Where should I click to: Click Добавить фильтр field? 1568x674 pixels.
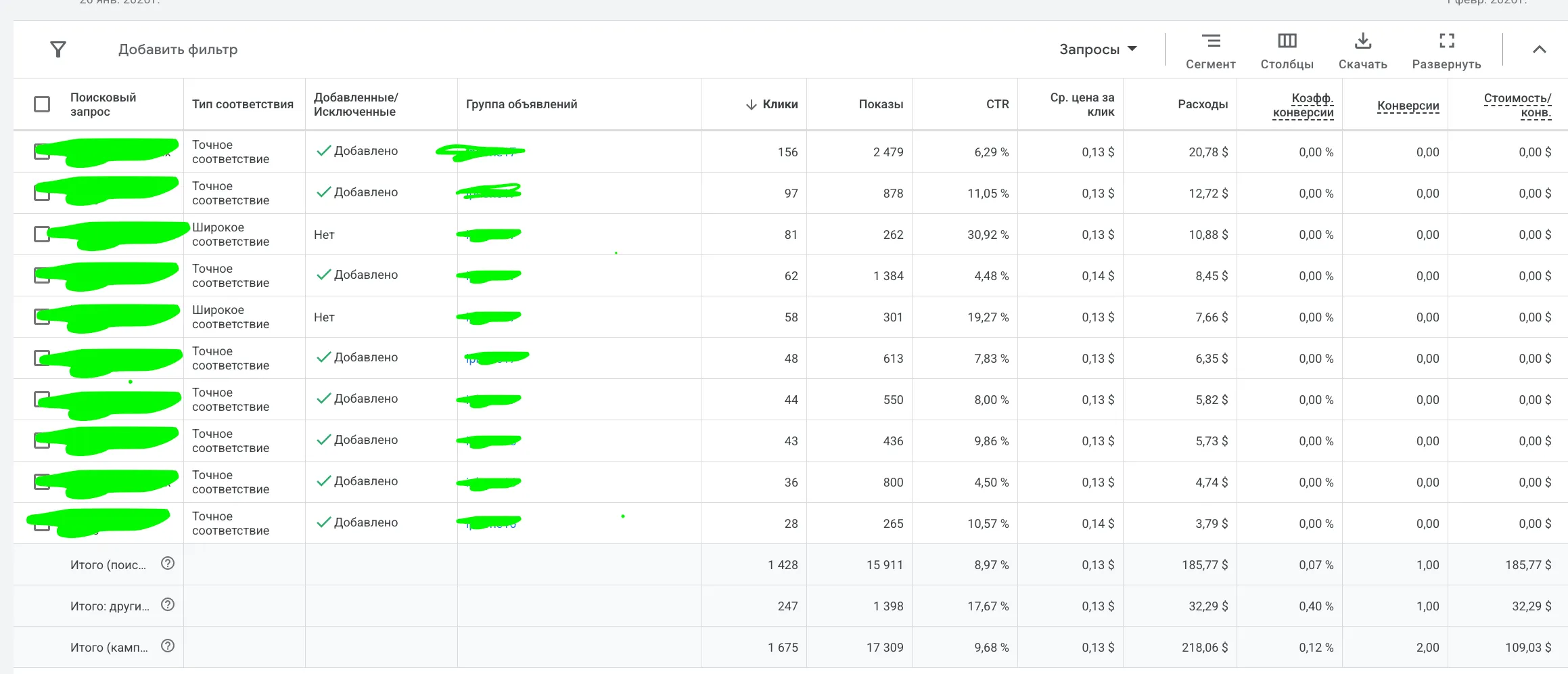point(178,49)
